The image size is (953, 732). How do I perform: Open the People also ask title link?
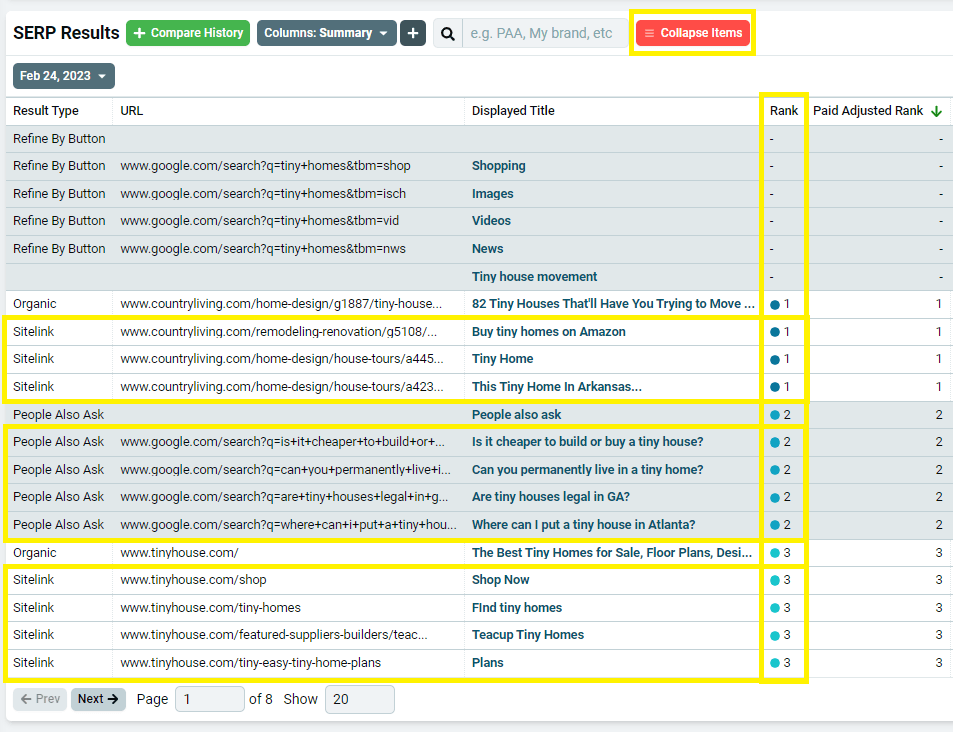pos(516,415)
